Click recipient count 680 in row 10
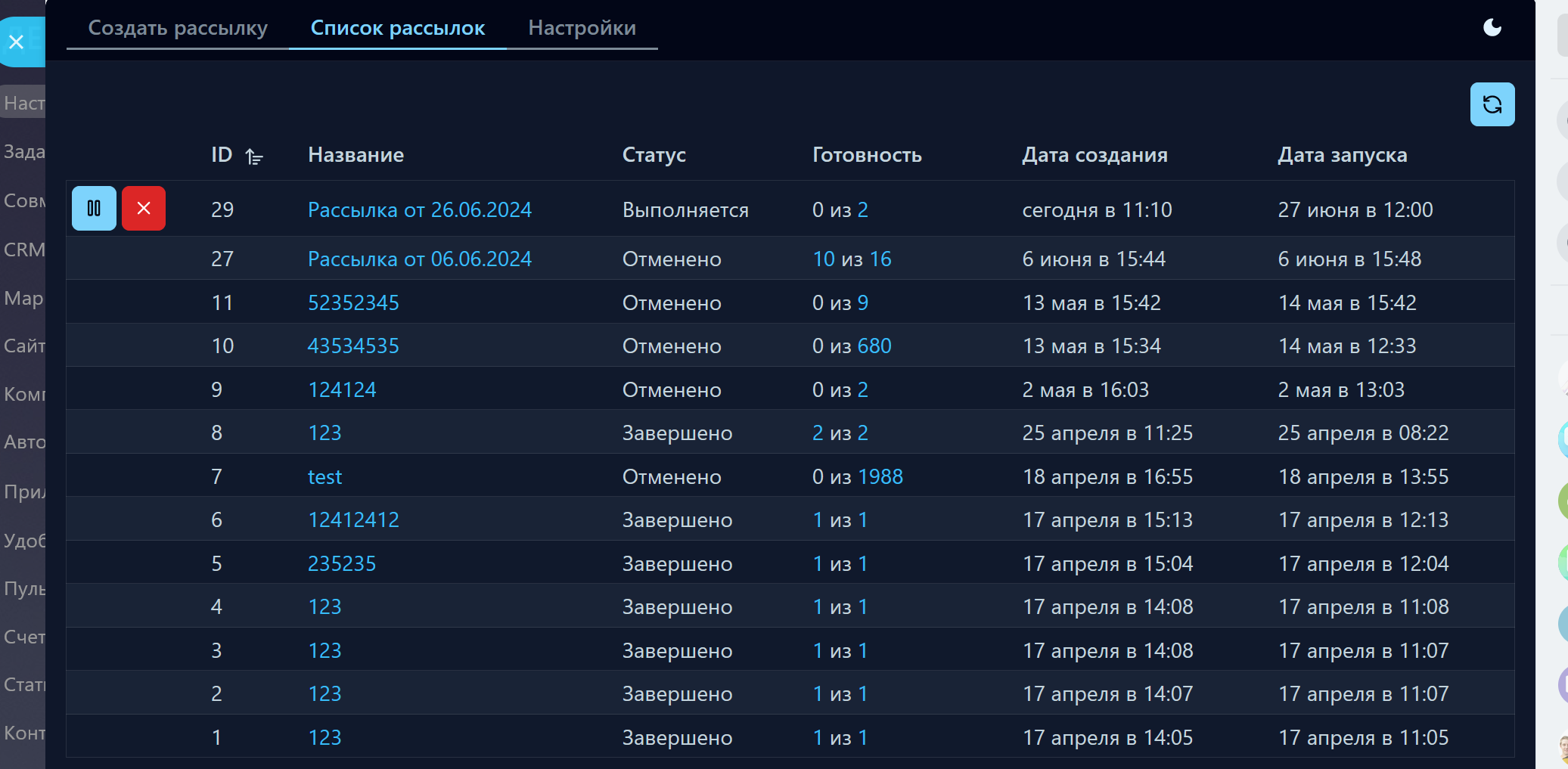 pos(874,346)
